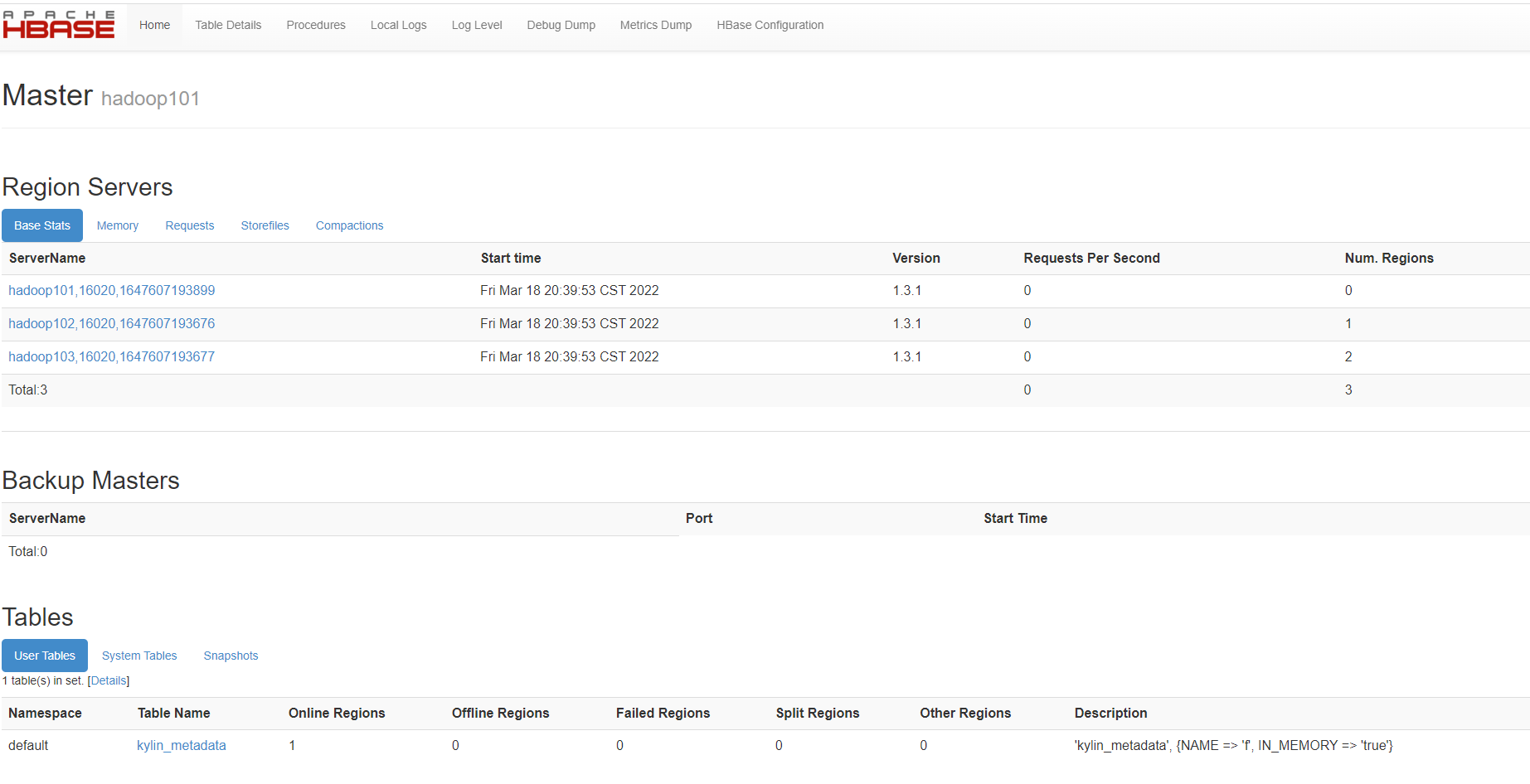Switch to the Memory tab
1530x784 pixels.
(x=118, y=225)
